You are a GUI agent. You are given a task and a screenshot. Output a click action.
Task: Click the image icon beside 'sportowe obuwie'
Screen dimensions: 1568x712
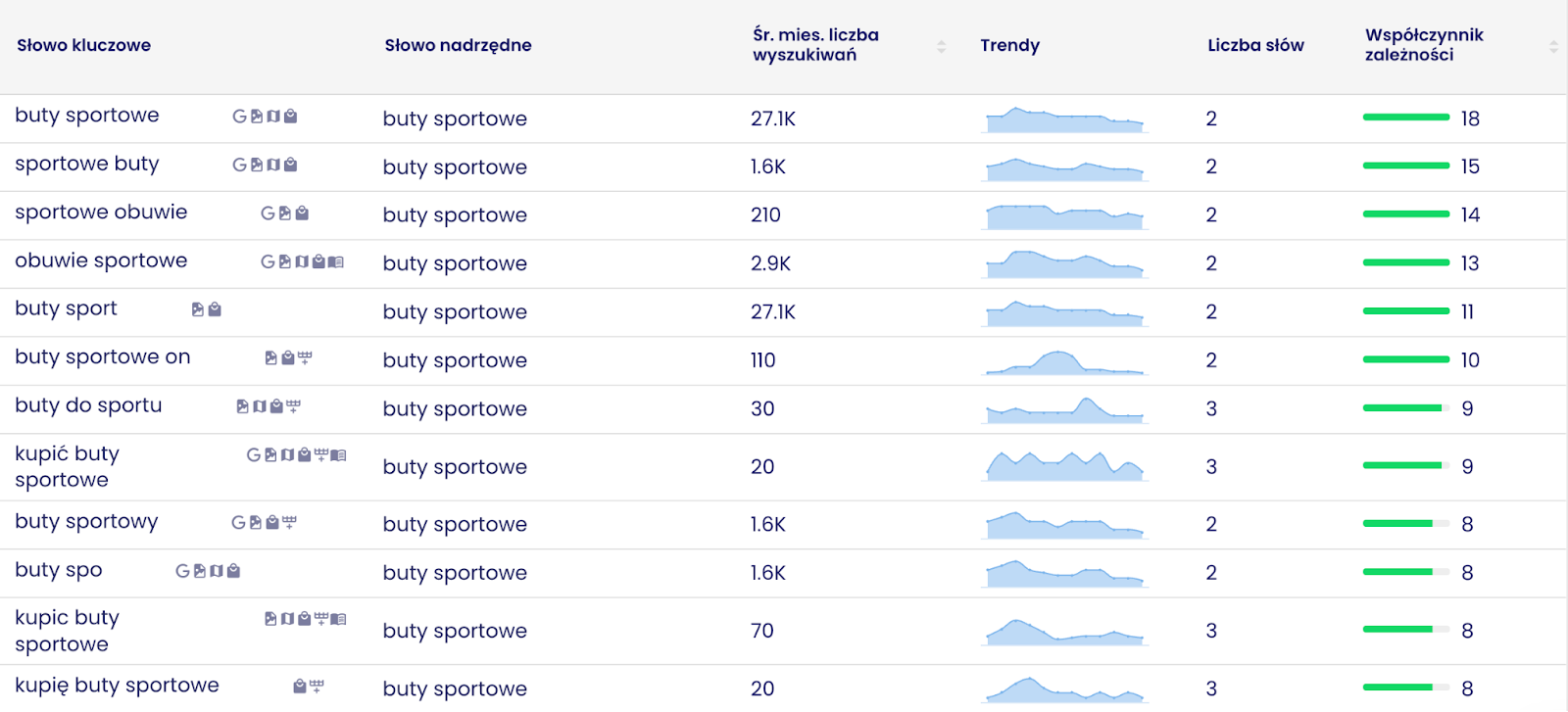[285, 214]
